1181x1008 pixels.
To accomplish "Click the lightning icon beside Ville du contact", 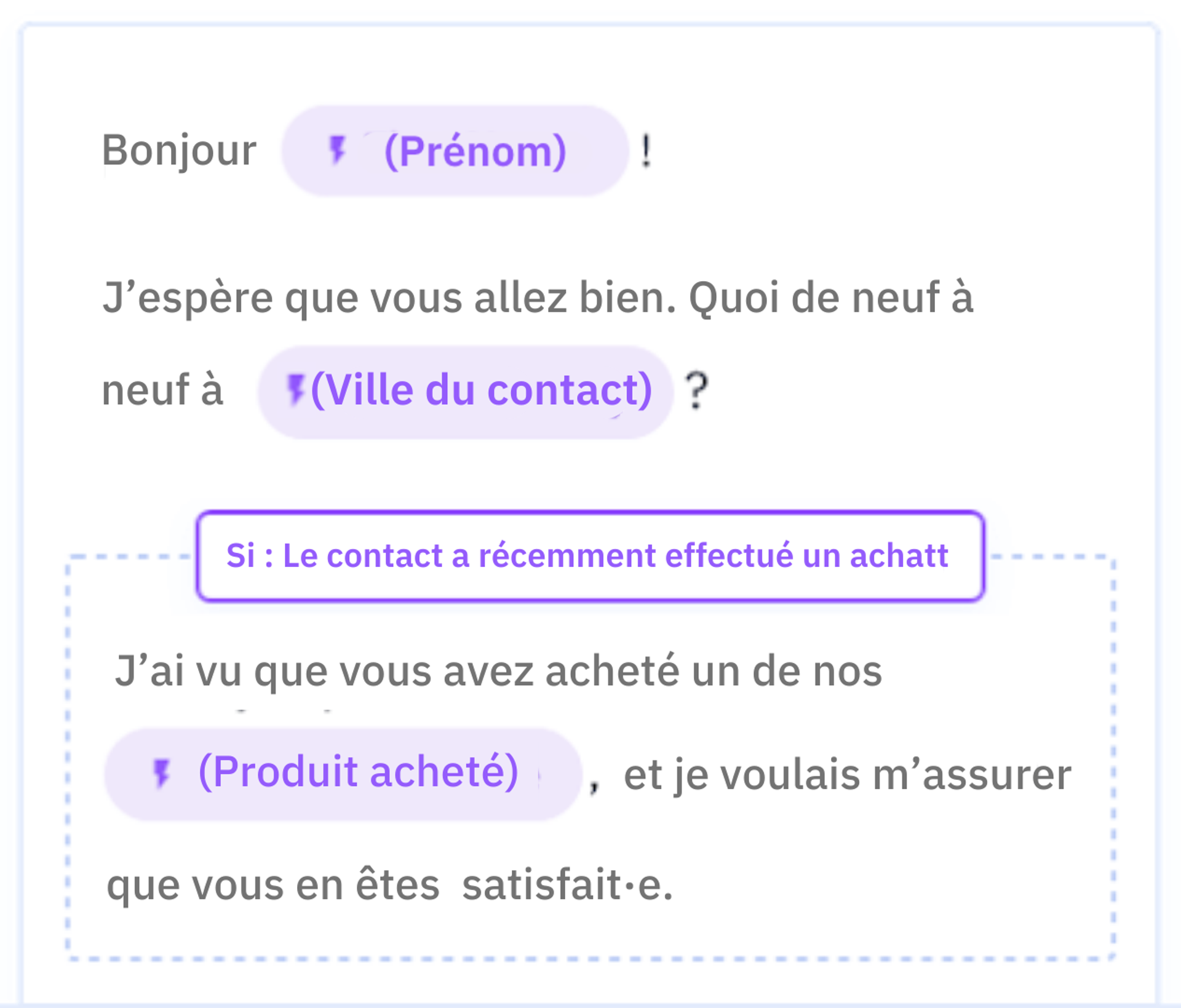I will [x=296, y=390].
